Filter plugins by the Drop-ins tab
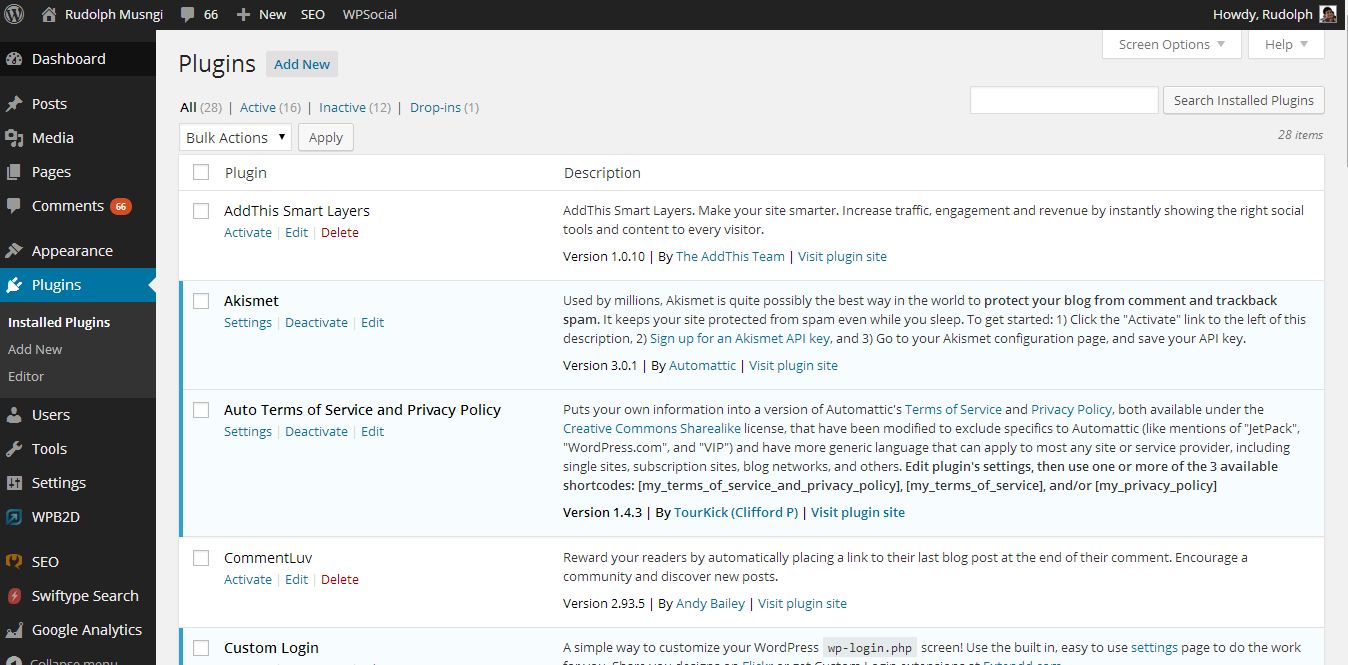Screen dimensions: 1348x665 pos(435,107)
